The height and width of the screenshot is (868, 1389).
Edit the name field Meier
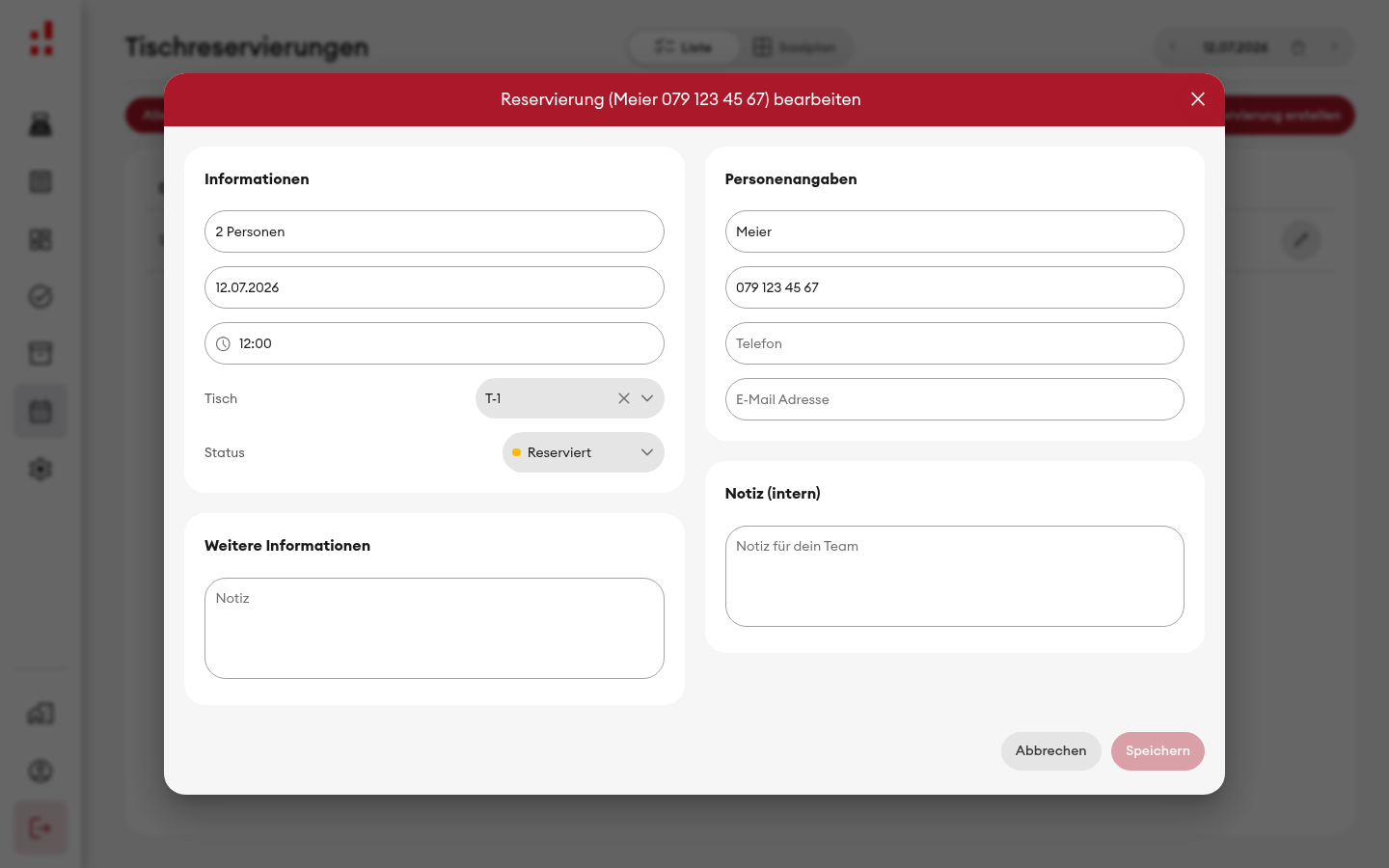click(x=955, y=231)
